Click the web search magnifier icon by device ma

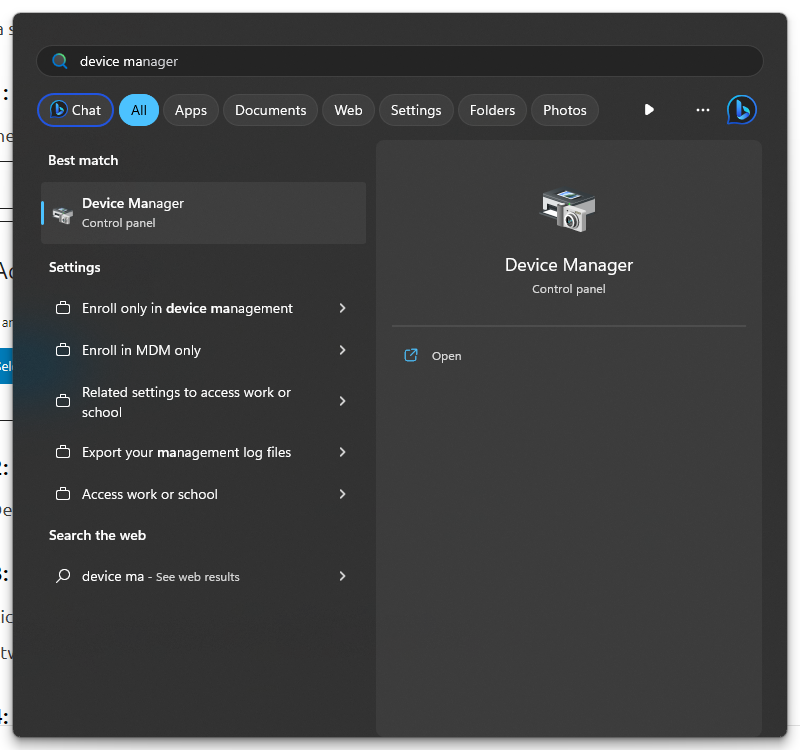[x=63, y=577]
